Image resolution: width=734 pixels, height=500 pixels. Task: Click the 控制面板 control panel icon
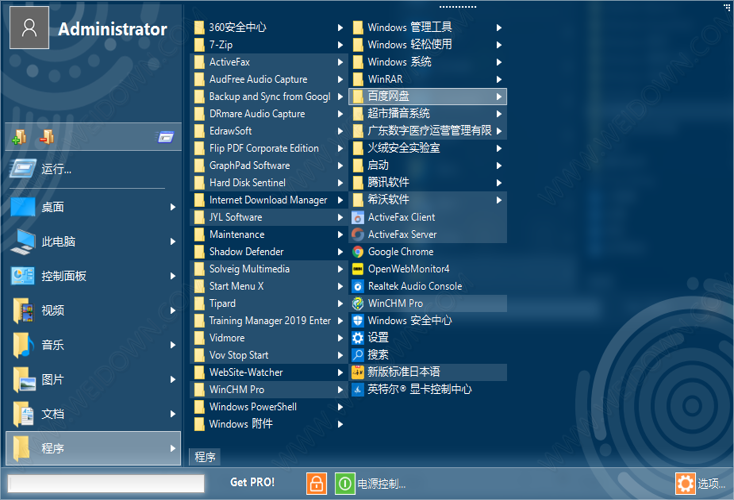[x=23, y=276]
